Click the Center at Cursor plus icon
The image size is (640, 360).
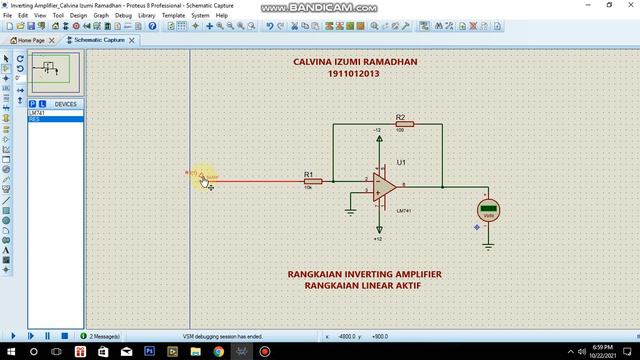(x=209, y=26)
